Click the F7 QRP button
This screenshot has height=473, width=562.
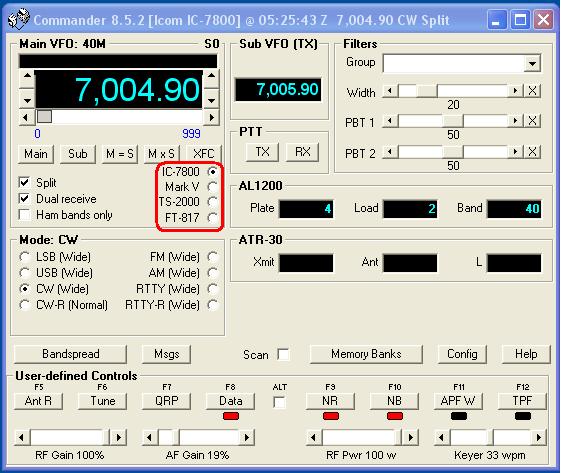(167, 401)
